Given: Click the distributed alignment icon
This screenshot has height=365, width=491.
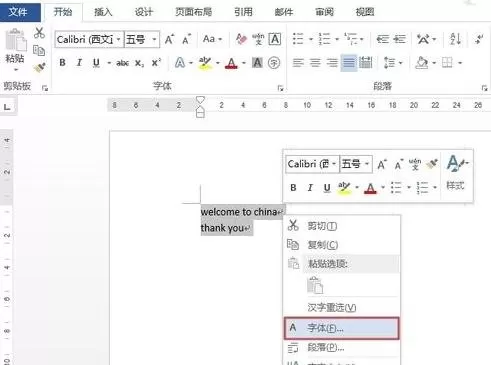Looking at the screenshot, I should click(x=366, y=63).
